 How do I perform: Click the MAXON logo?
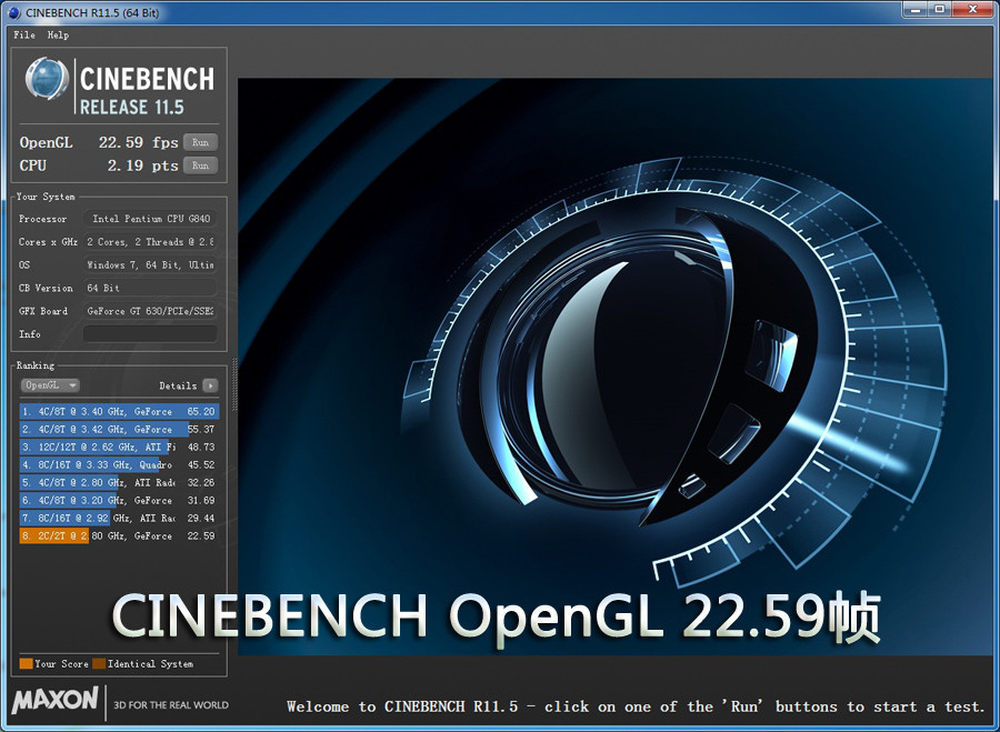55,700
